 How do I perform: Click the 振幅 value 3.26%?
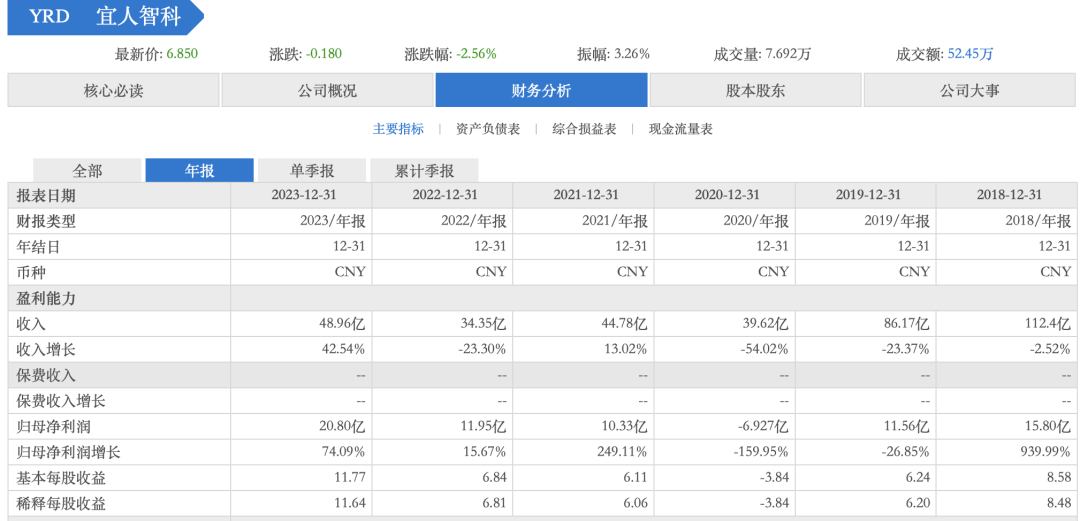(630, 54)
